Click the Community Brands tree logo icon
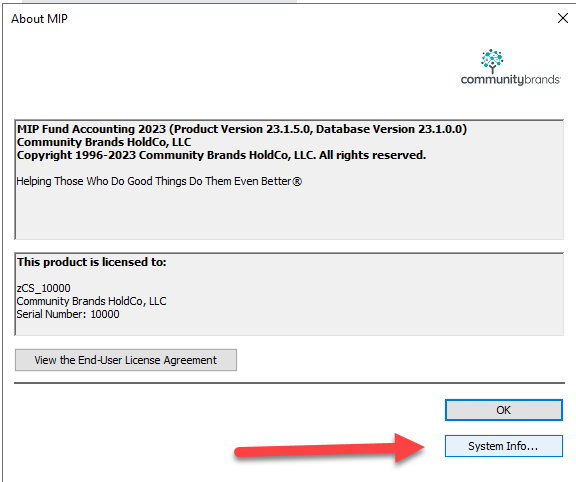The height and width of the screenshot is (482, 576). pyautogui.click(x=492, y=61)
